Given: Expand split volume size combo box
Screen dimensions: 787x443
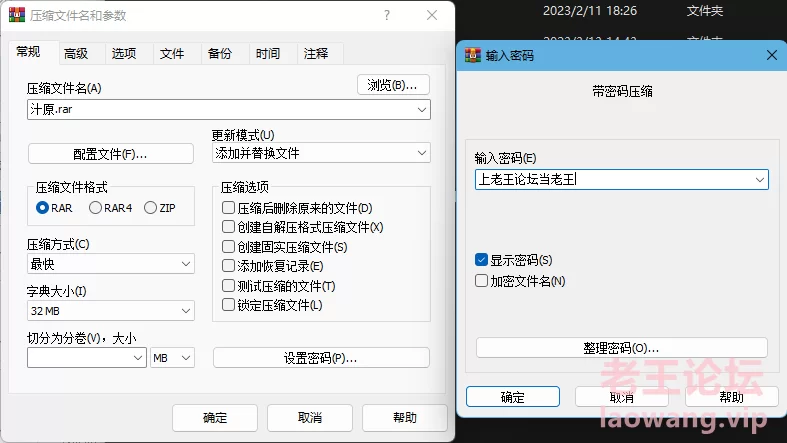Looking at the screenshot, I should tap(138, 358).
